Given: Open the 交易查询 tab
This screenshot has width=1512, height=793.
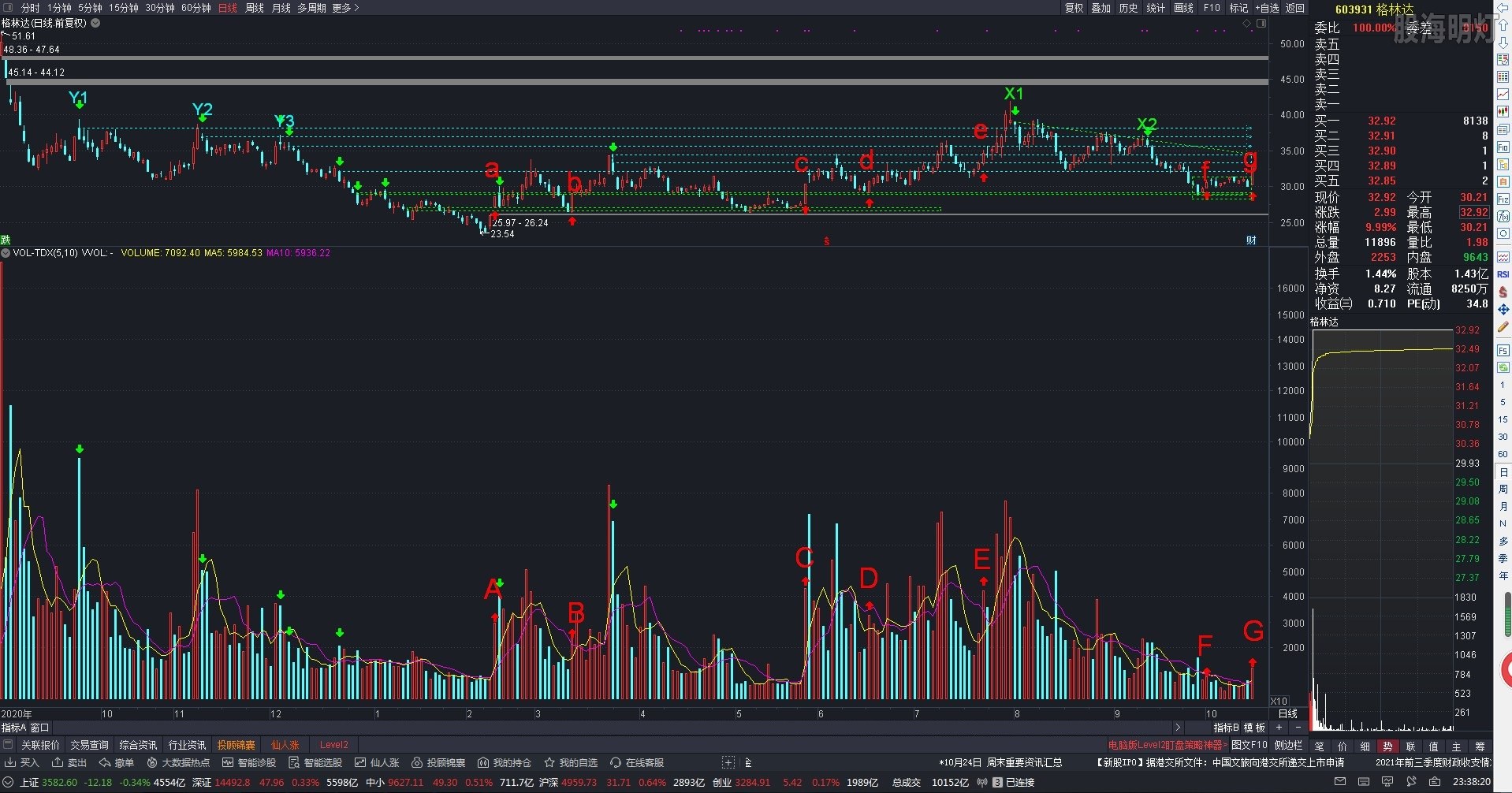Looking at the screenshot, I should tap(89, 745).
